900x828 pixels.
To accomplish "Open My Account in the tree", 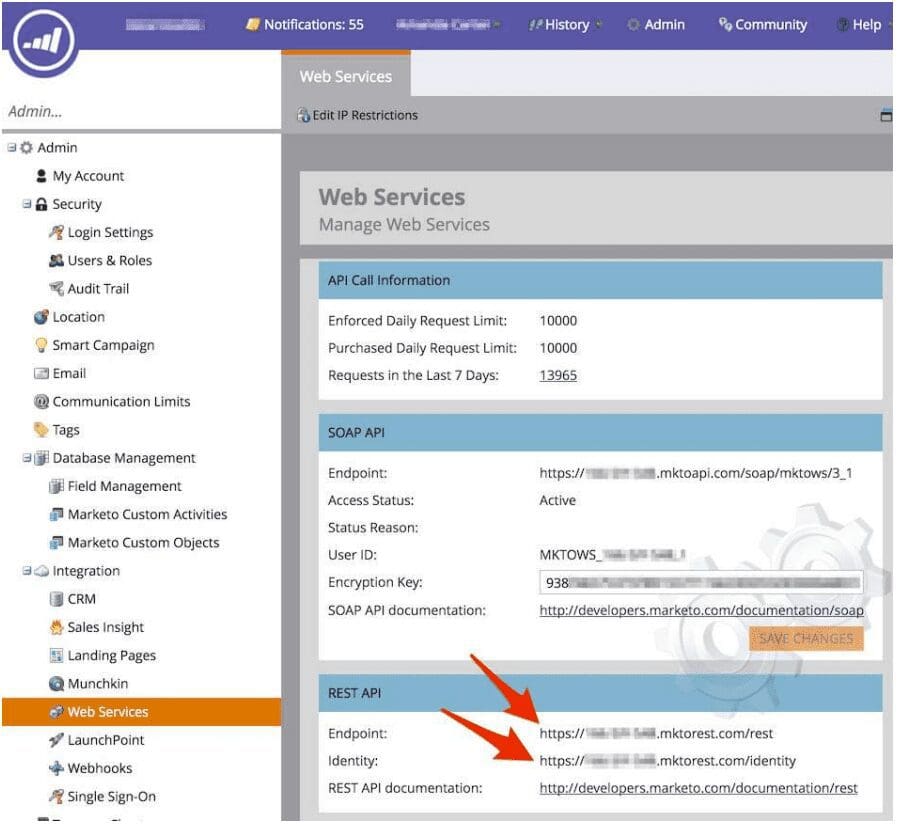I will click(x=88, y=176).
